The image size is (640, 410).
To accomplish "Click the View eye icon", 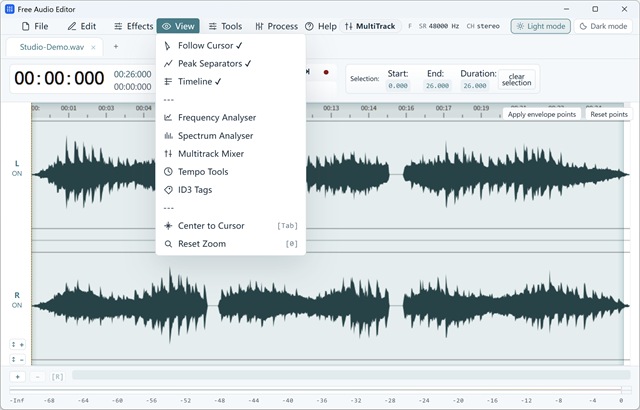I will click(166, 26).
